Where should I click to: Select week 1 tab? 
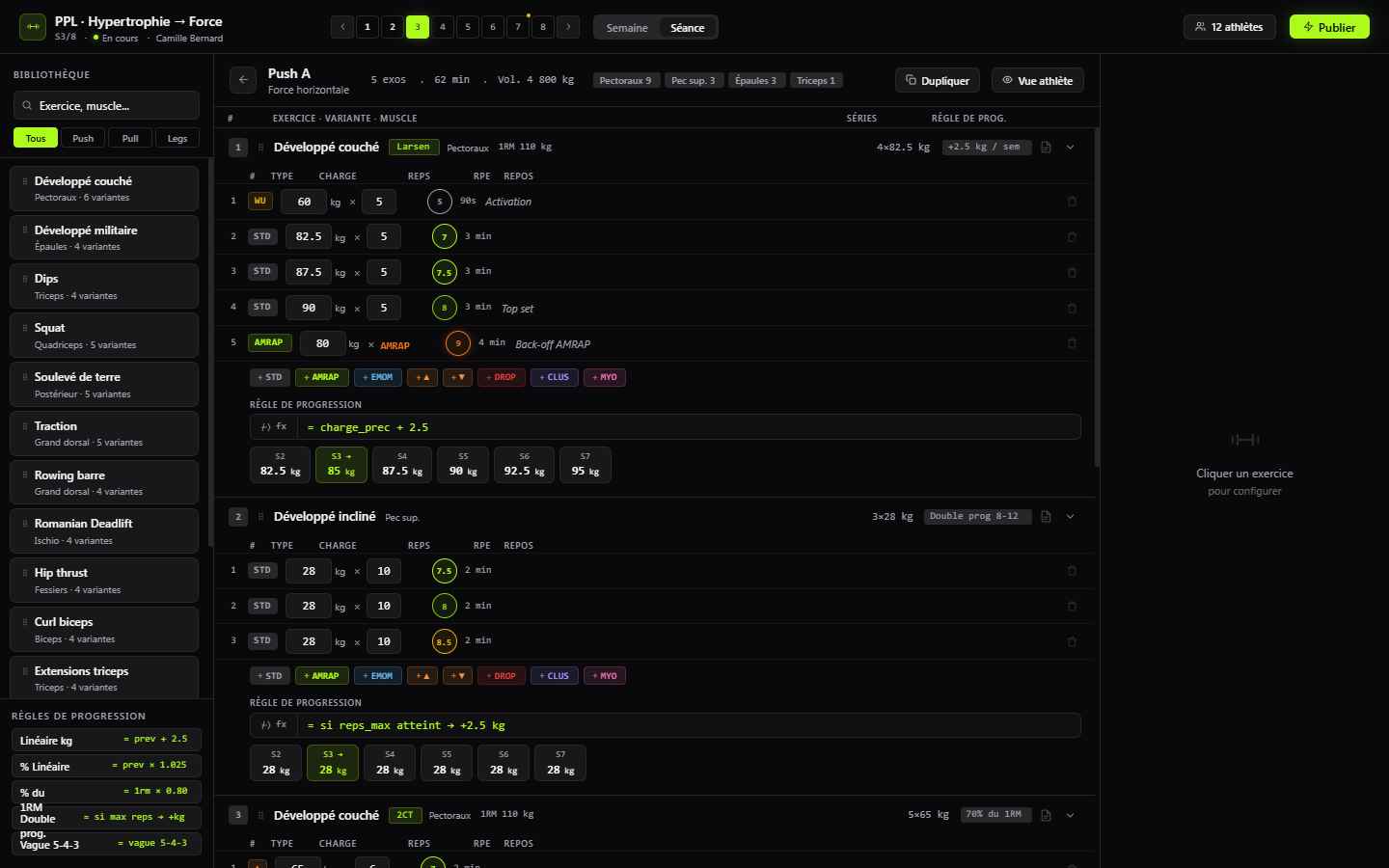point(368,27)
